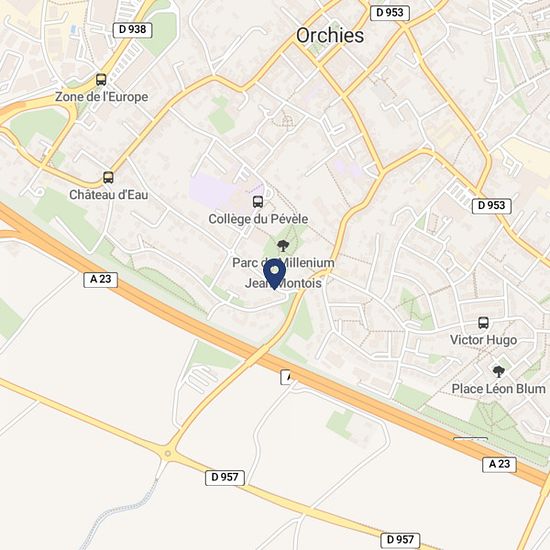The width and height of the screenshot is (550, 550).
Task: Open the Victor Hugo stop label
Action: [483, 340]
